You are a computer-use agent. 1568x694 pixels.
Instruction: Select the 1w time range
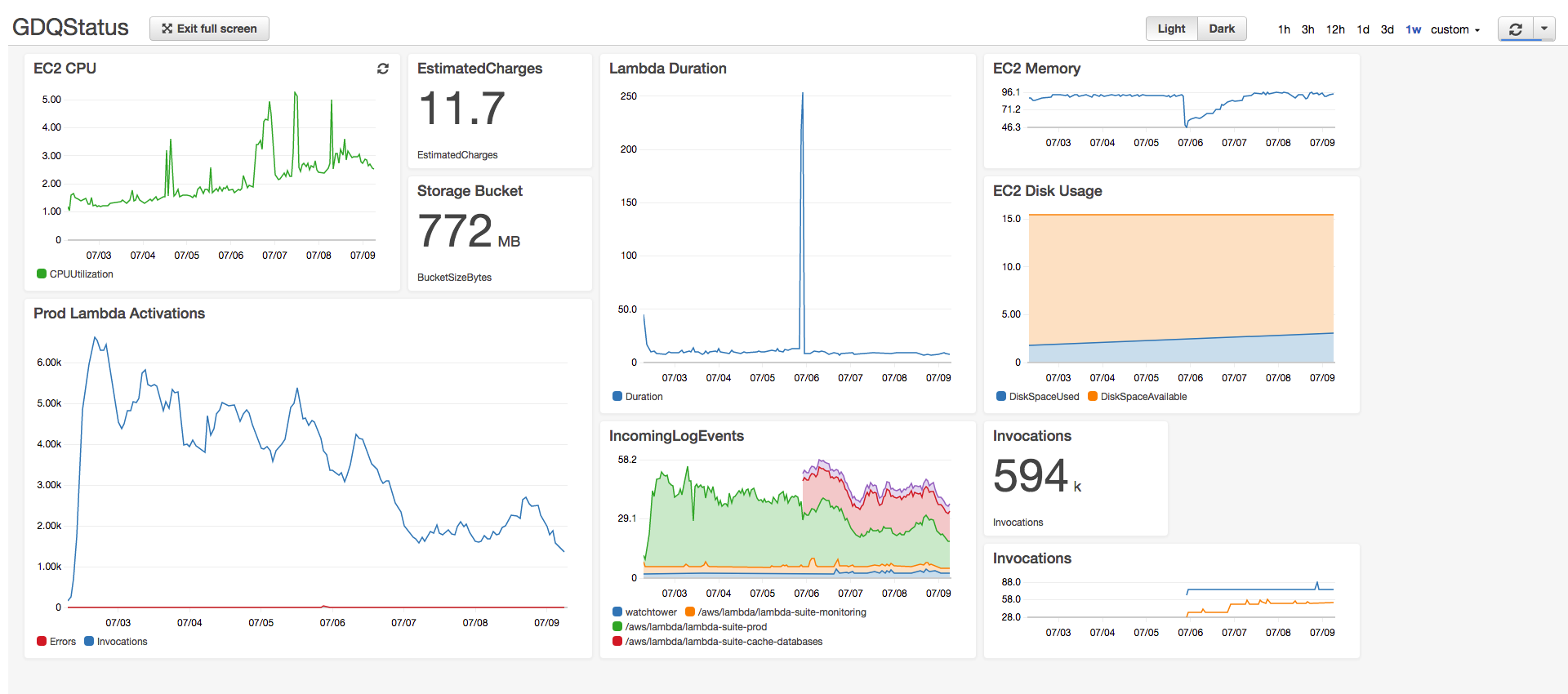coord(1413,29)
